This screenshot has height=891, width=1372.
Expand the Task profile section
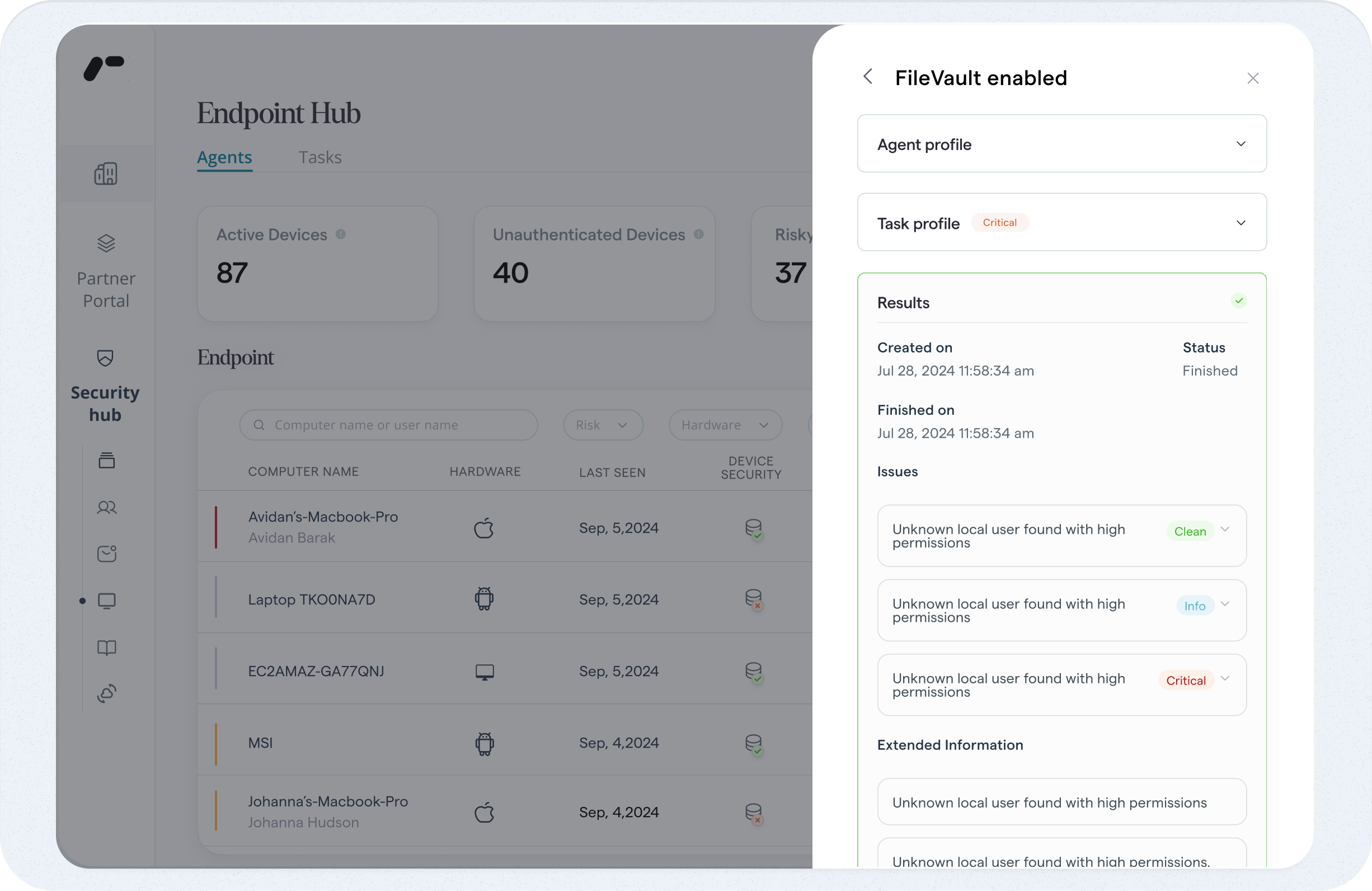[1241, 223]
